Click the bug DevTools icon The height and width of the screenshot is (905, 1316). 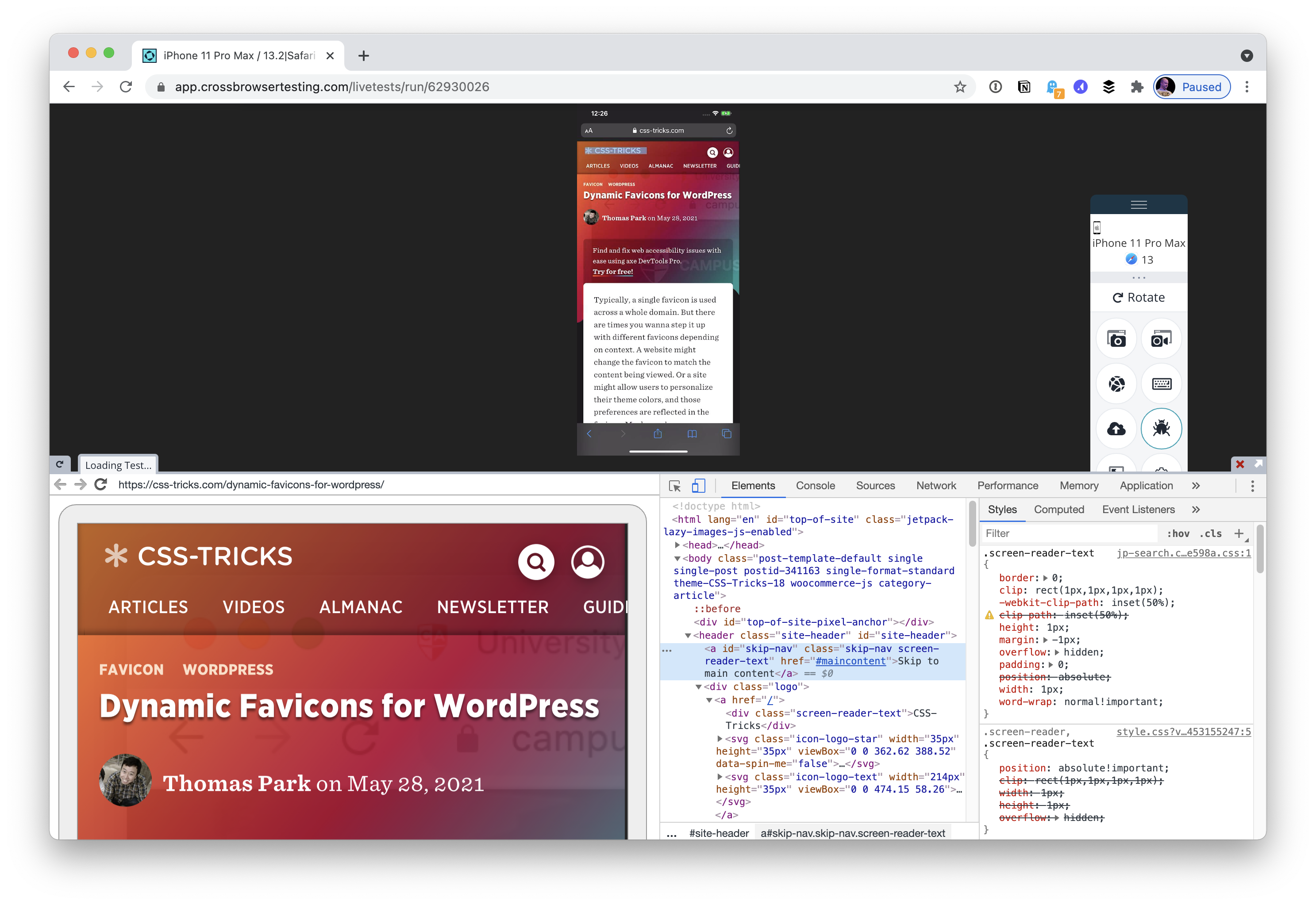[x=1161, y=428]
